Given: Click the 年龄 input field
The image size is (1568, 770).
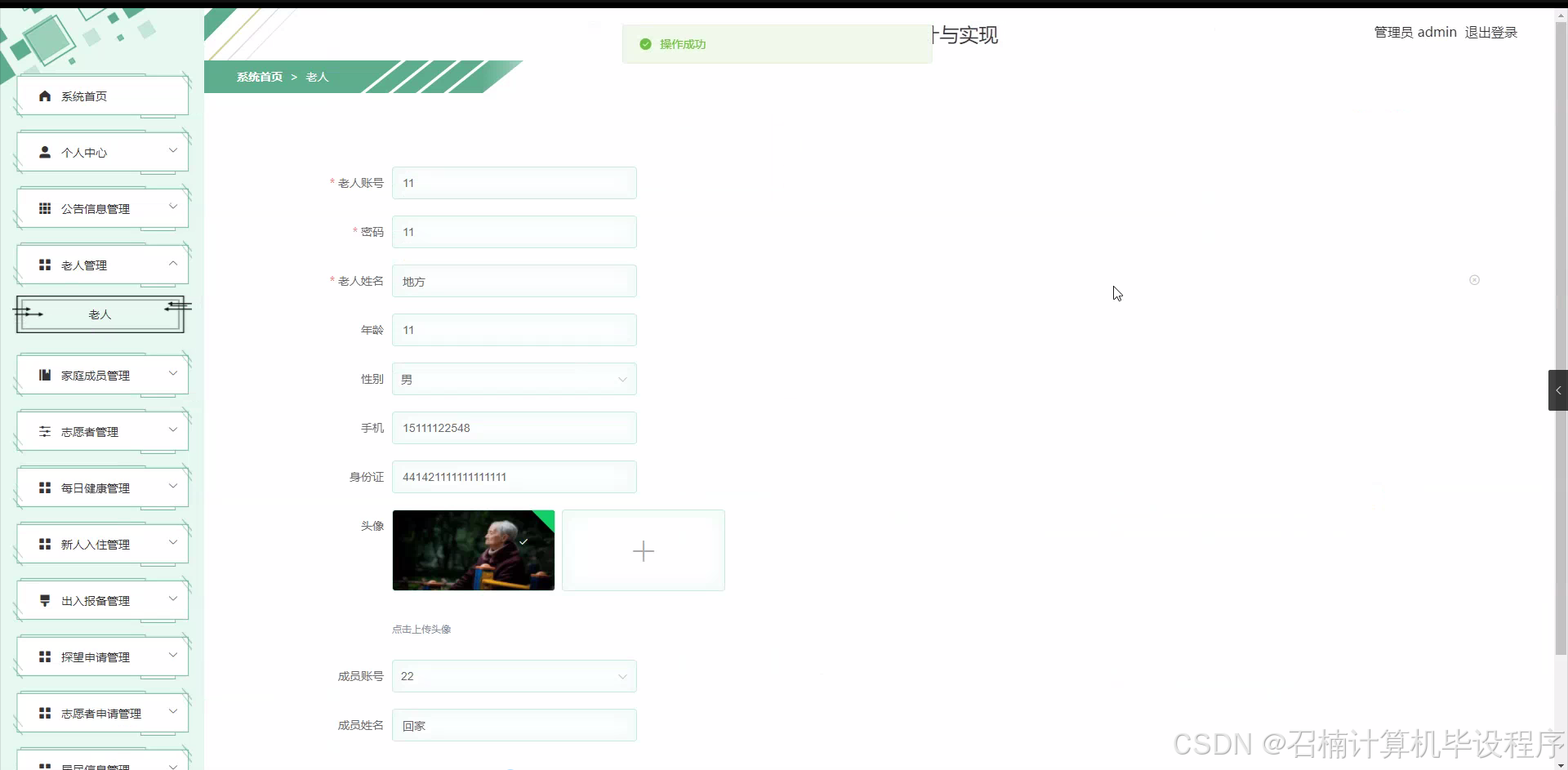Looking at the screenshot, I should coord(514,330).
